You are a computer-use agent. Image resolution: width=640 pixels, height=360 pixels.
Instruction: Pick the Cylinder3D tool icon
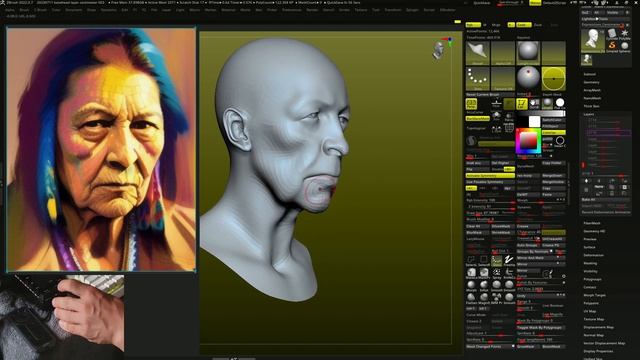point(612,34)
